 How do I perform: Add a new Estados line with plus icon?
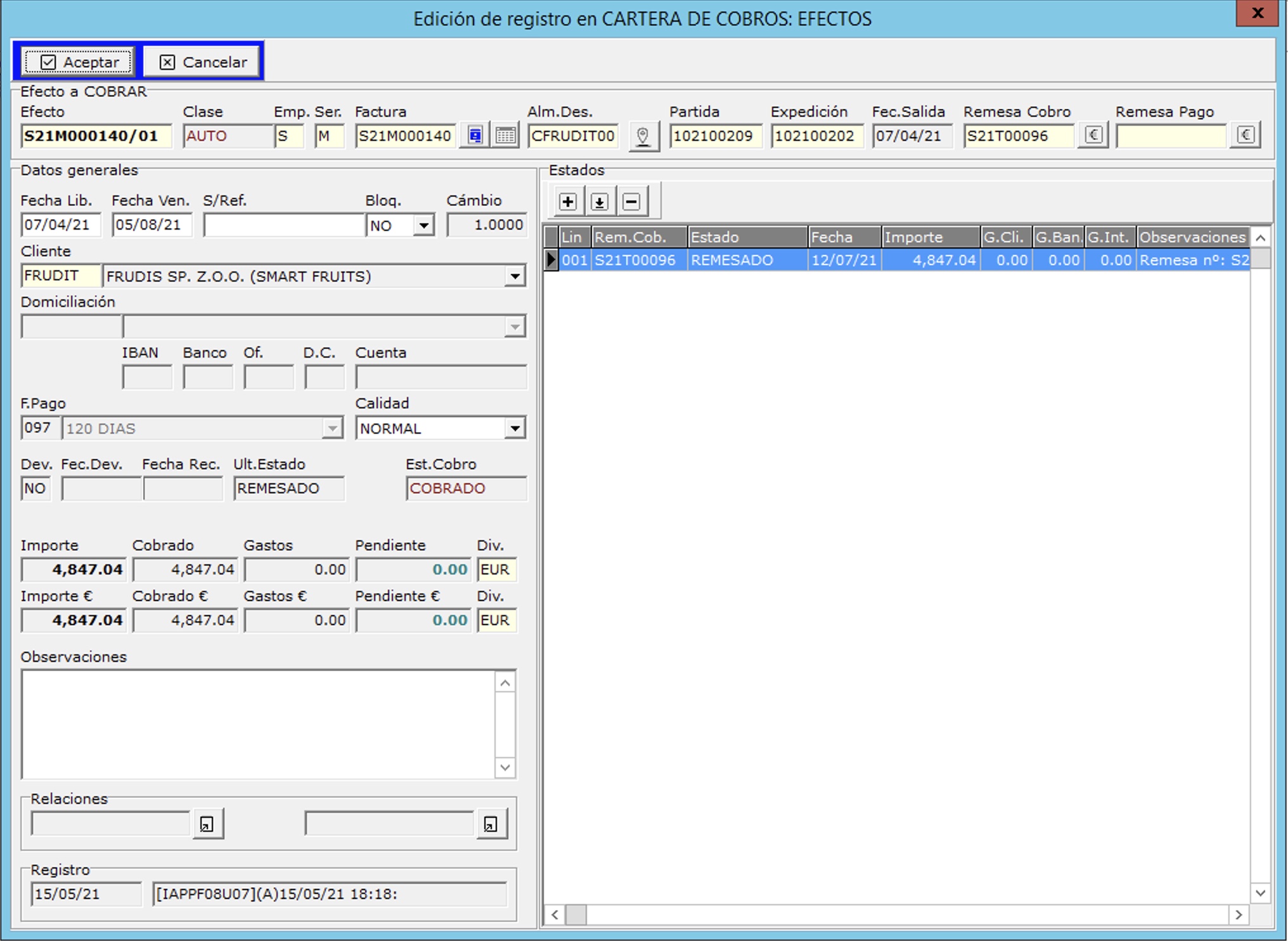pyautogui.click(x=567, y=202)
